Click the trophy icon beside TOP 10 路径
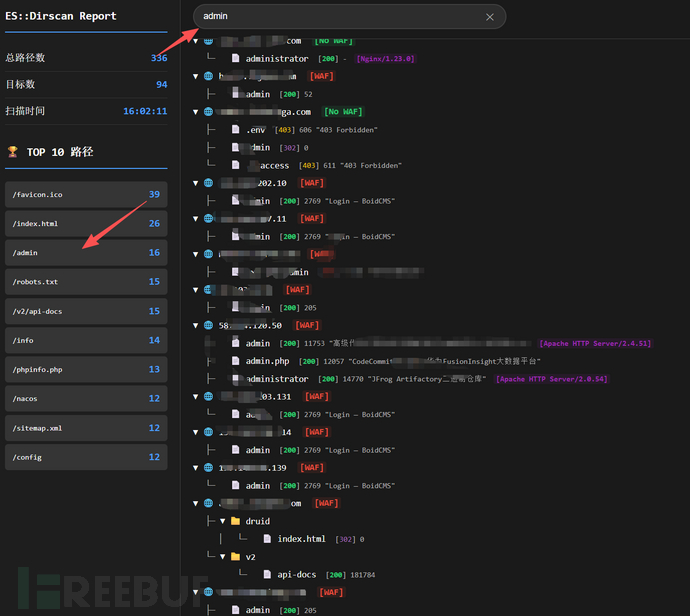The height and width of the screenshot is (616, 690). pyautogui.click(x=13, y=152)
